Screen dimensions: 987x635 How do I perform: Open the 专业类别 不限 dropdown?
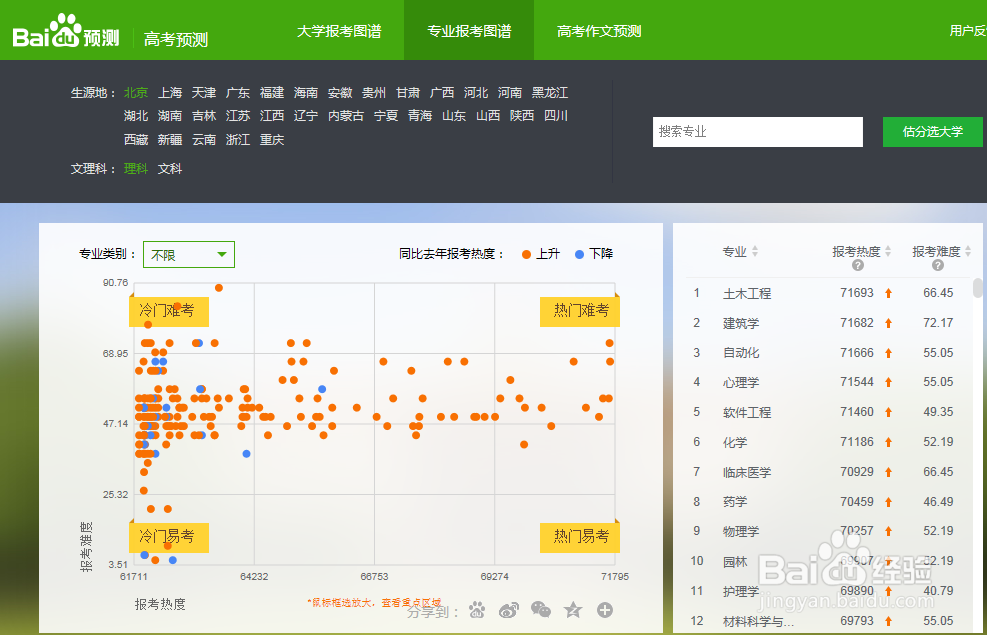click(x=188, y=254)
